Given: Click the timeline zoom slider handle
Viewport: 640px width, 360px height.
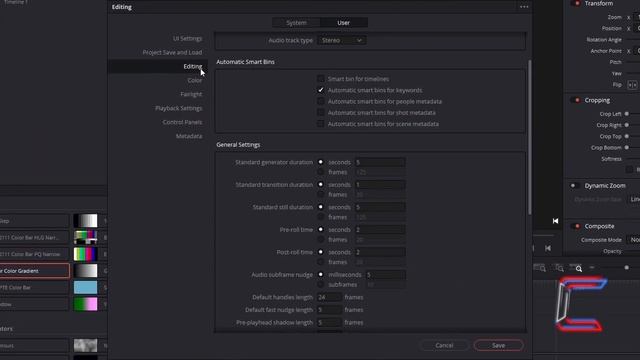Looking at the screenshot, I should pyautogui.click(x=627, y=267).
